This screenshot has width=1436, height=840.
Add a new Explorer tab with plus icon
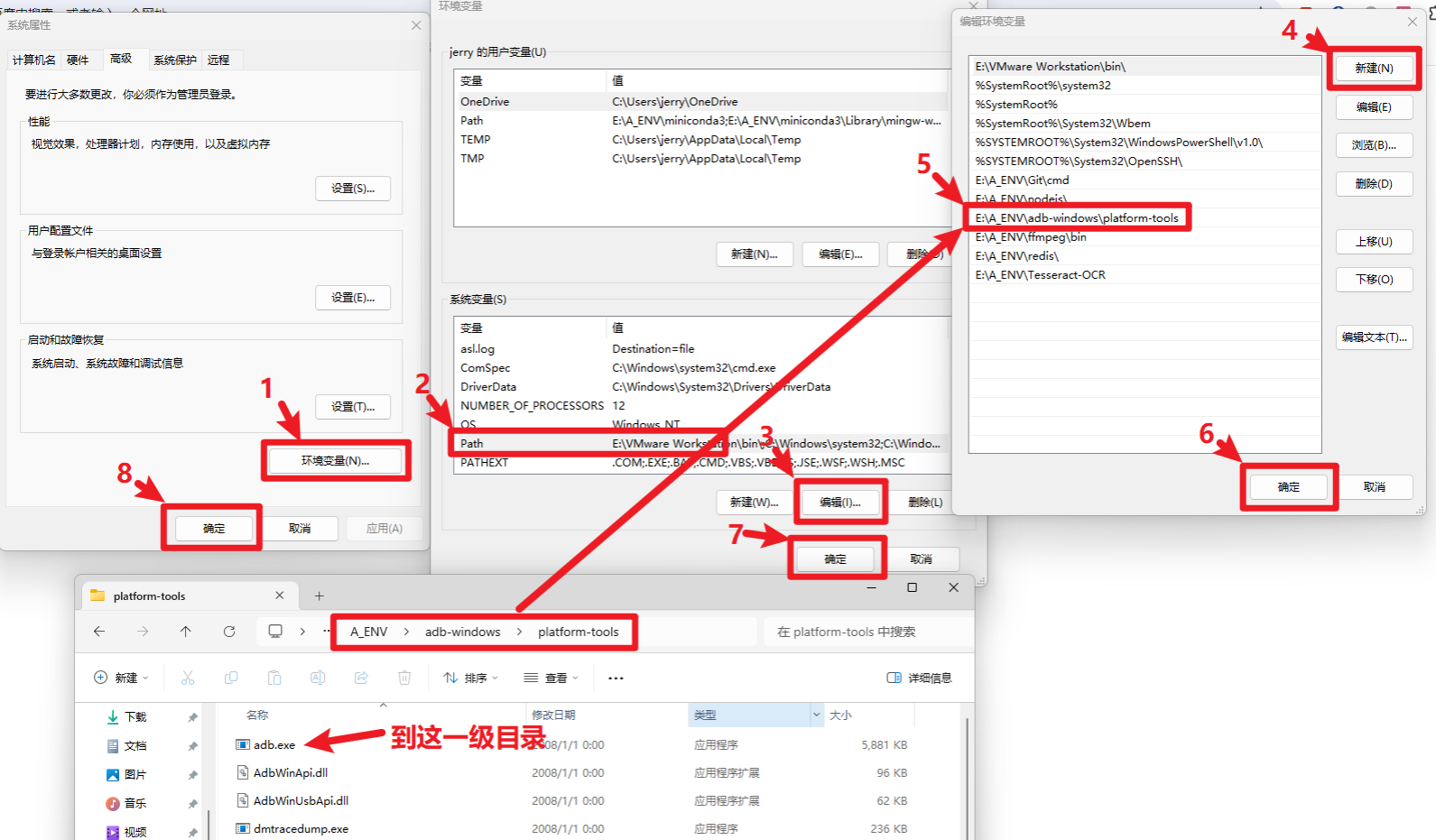point(319,595)
